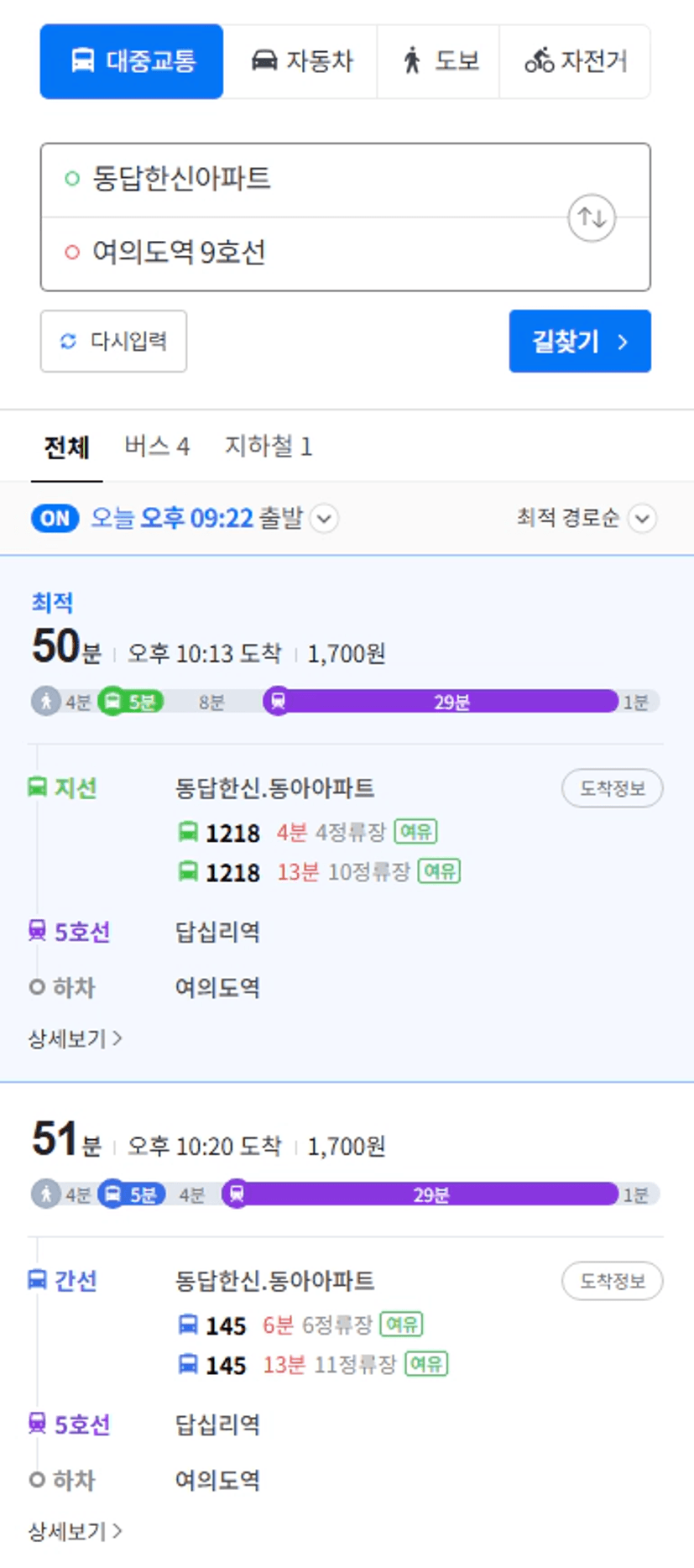
Task: Click blue bus 5분 segment in second route
Action: [132, 1194]
